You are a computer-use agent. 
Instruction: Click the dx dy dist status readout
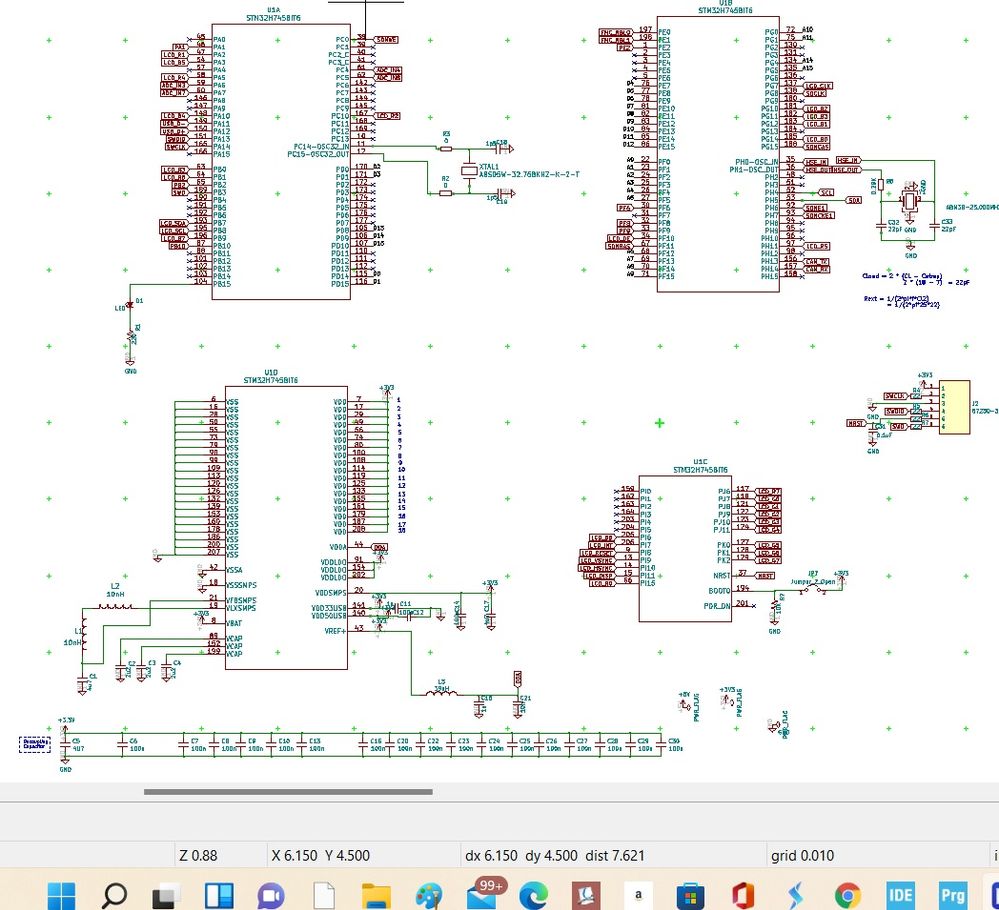click(554, 855)
